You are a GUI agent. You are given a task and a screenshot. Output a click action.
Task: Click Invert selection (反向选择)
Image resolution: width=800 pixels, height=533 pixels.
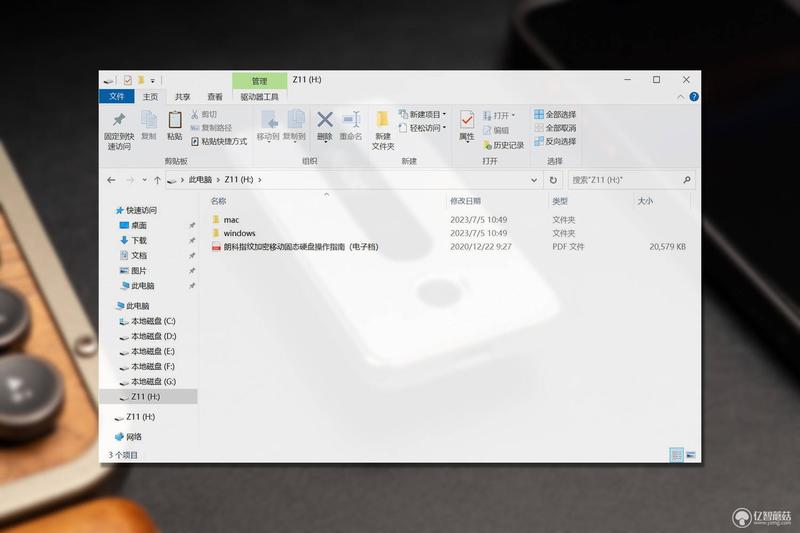click(555, 141)
